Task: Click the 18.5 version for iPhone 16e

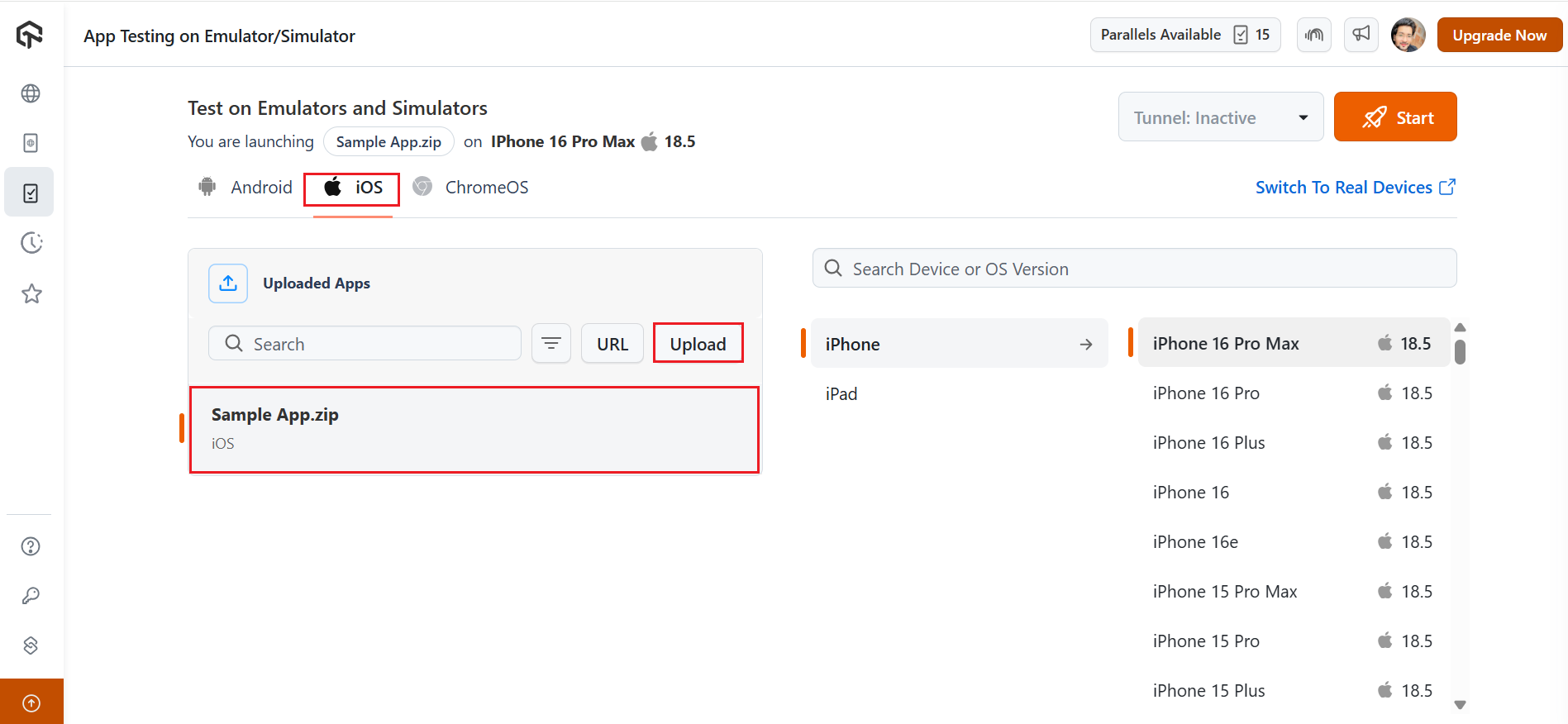Action: 1417,541
